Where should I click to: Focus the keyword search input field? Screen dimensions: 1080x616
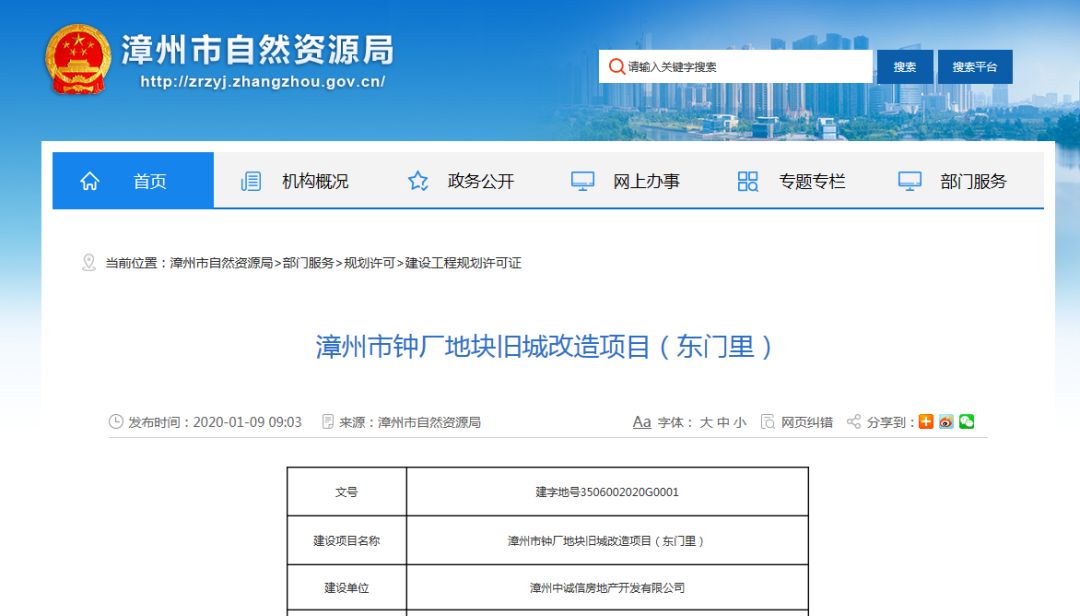[735, 67]
